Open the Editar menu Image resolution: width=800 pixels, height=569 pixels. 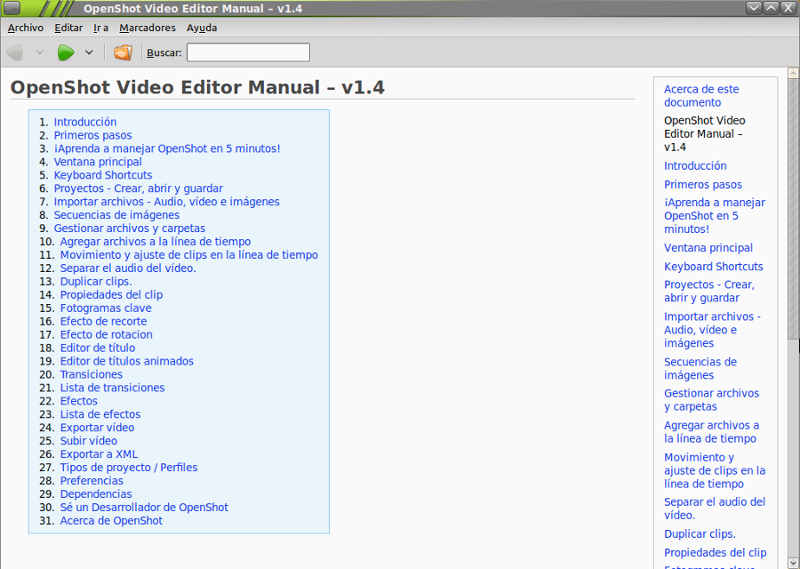68,28
